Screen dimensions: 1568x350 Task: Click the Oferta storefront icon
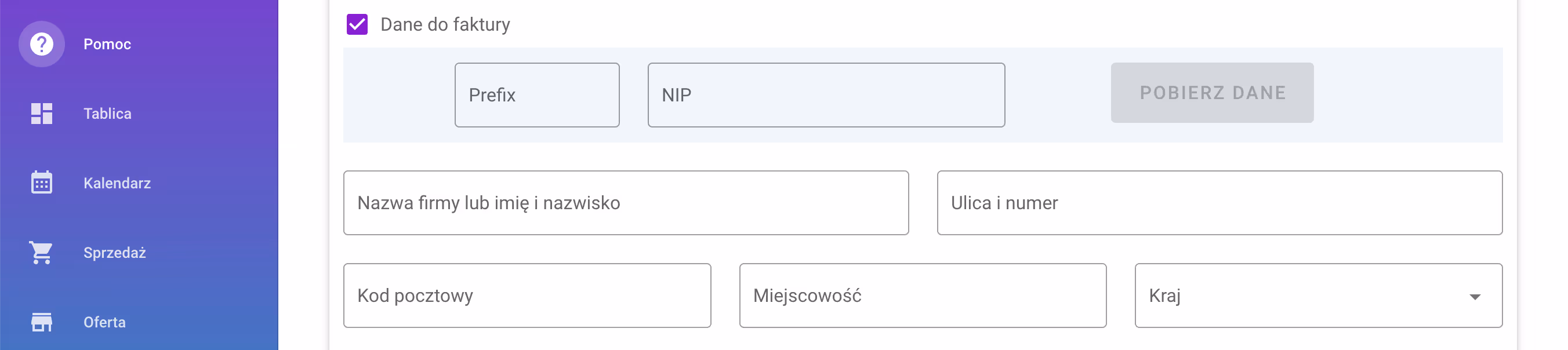[x=41, y=322]
